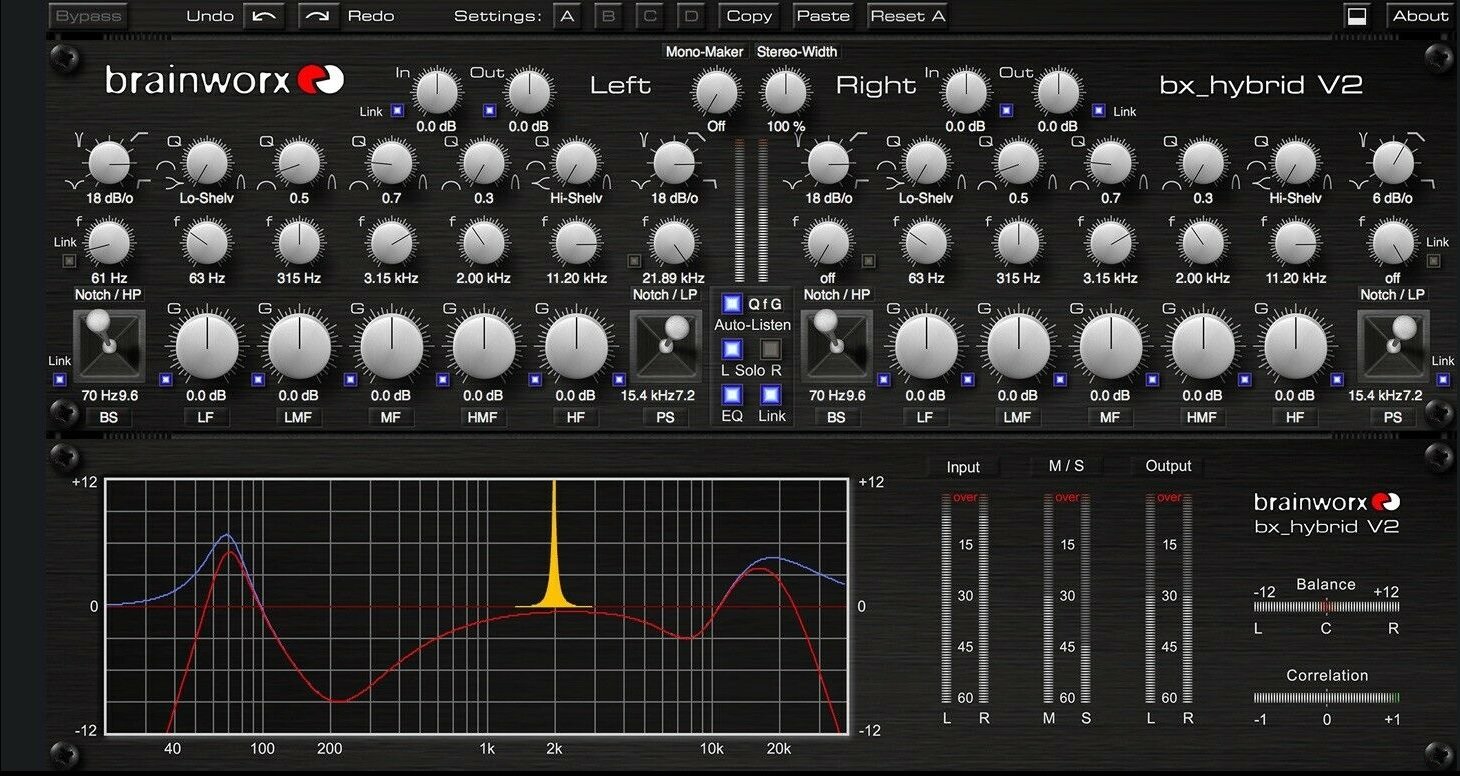Toggle the Left LF band button

click(x=208, y=417)
